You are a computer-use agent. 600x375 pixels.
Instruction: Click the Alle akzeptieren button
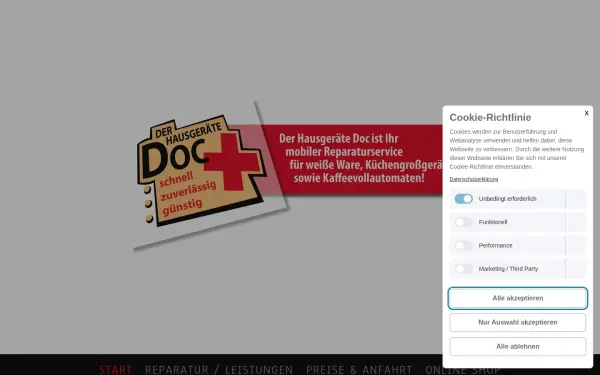pos(518,298)
